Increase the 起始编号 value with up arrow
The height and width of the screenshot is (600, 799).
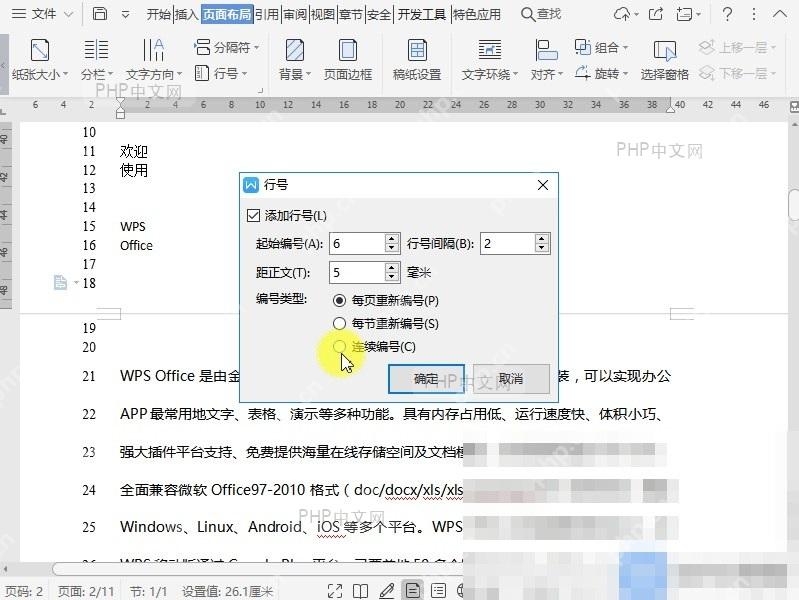coord(391,239)
